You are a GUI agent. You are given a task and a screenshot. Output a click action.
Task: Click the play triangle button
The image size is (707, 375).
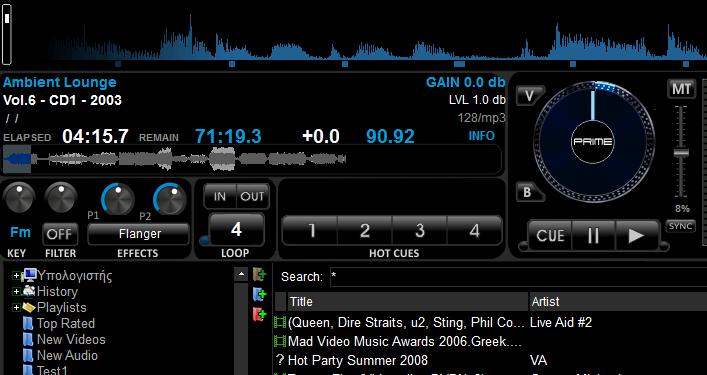(636, 235)
